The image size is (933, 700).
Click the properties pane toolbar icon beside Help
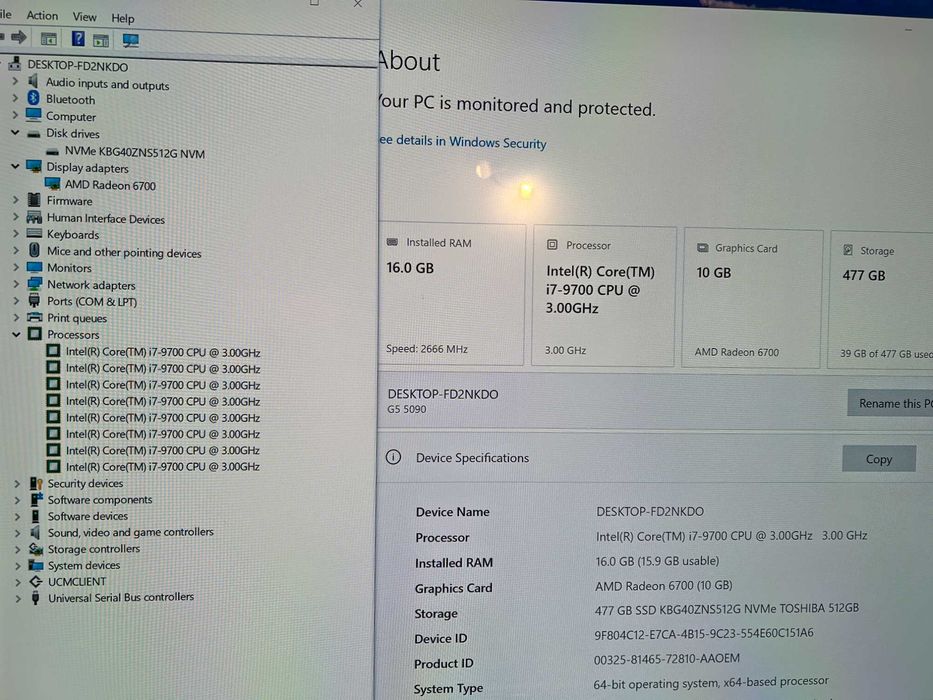click(101, 40)
